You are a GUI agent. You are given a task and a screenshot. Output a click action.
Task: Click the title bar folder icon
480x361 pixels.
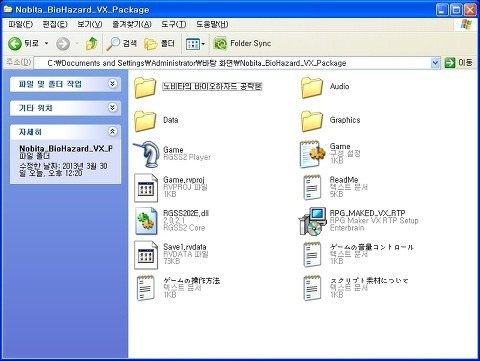point(8,9)
